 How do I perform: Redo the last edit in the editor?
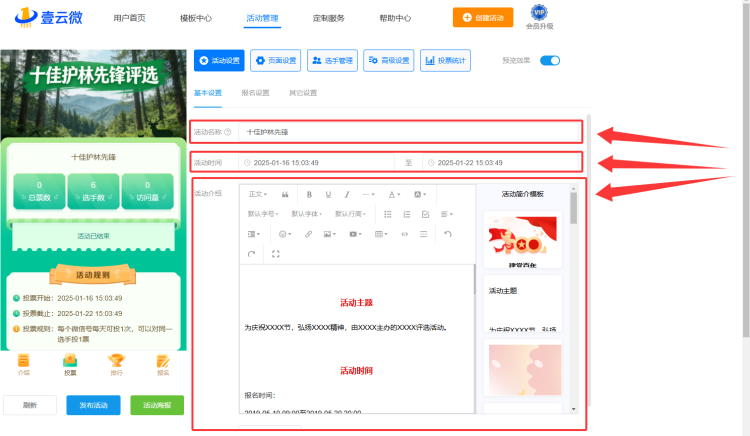click(252, 254)
